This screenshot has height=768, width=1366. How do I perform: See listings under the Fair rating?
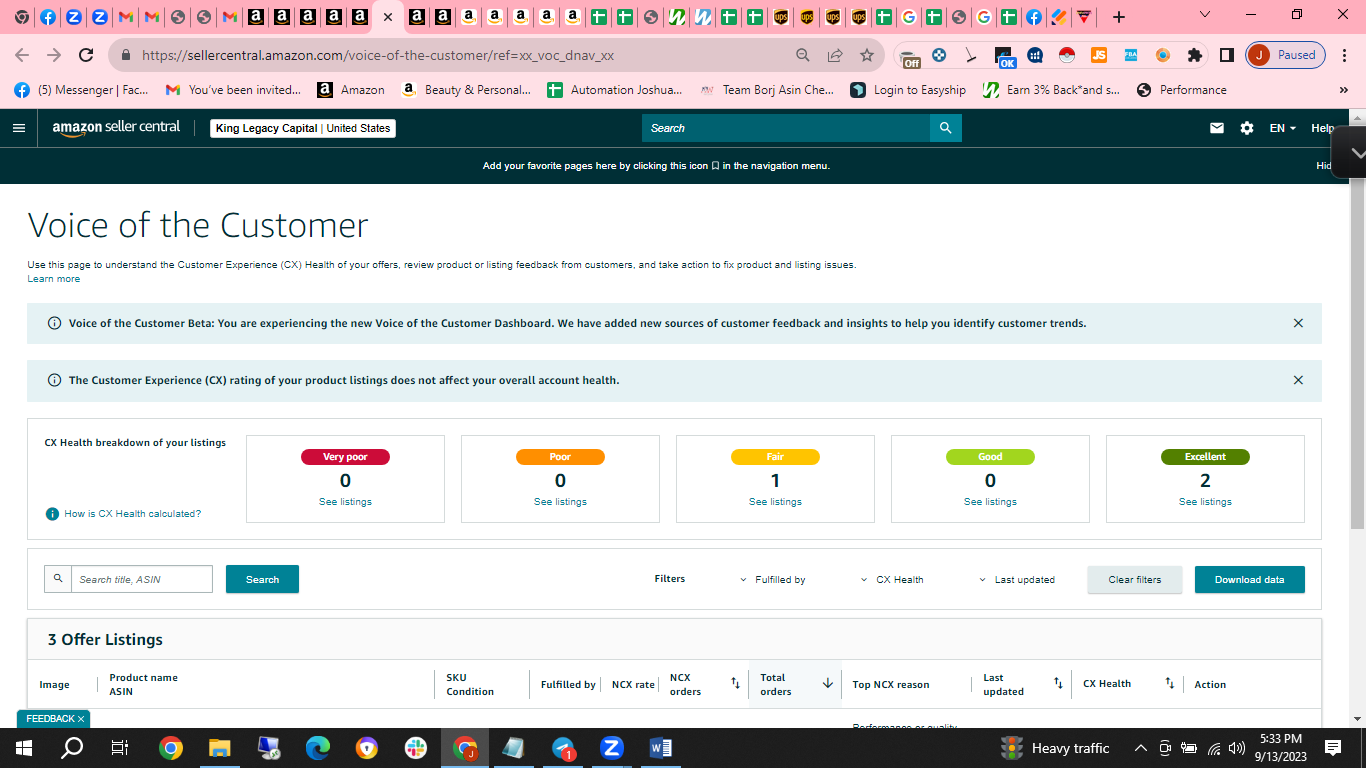click(775, 502)
